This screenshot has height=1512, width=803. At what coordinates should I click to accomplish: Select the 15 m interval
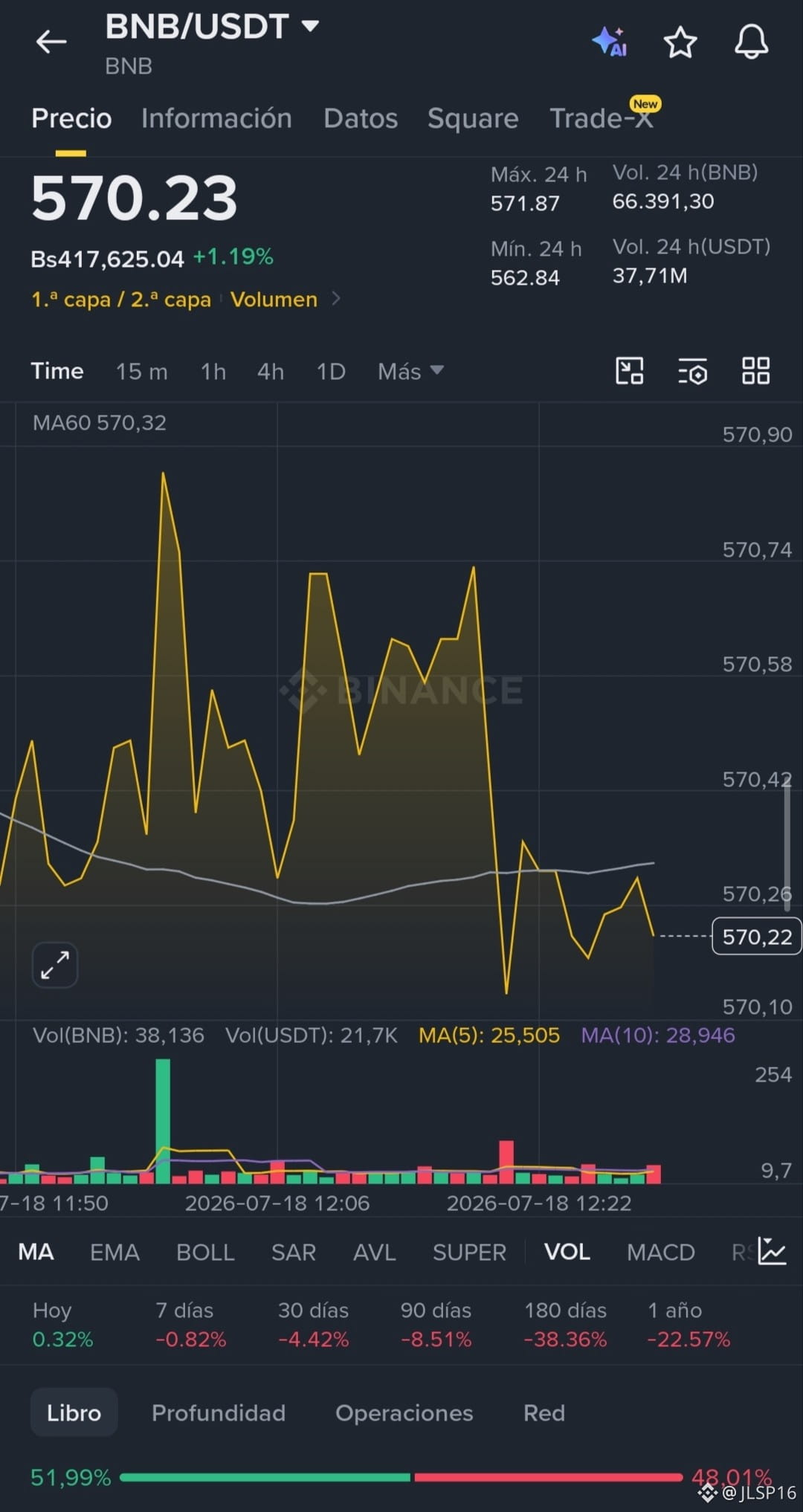click(141, 371)
